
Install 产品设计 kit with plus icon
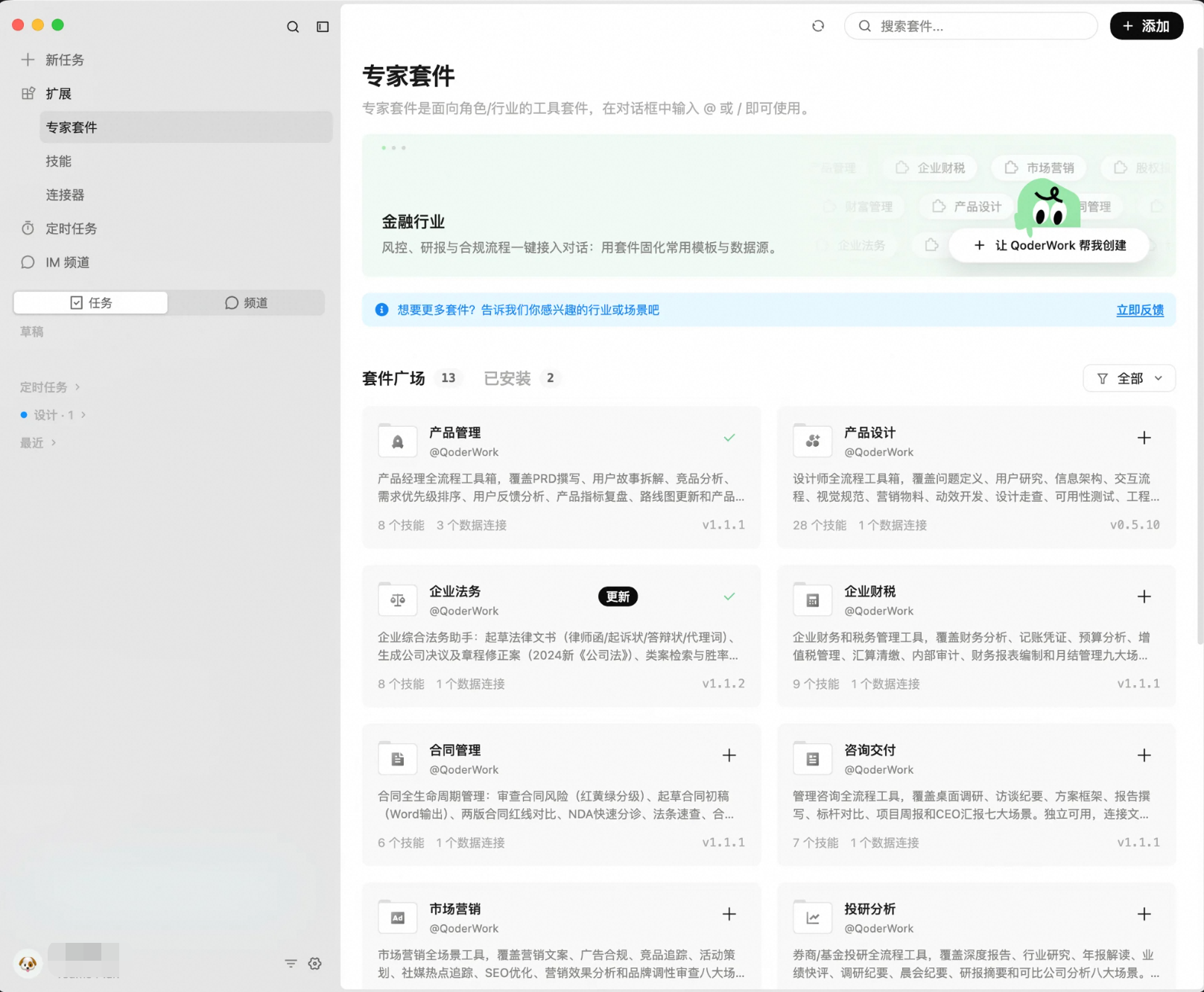pyautogui.click(x=1144, y=438)
